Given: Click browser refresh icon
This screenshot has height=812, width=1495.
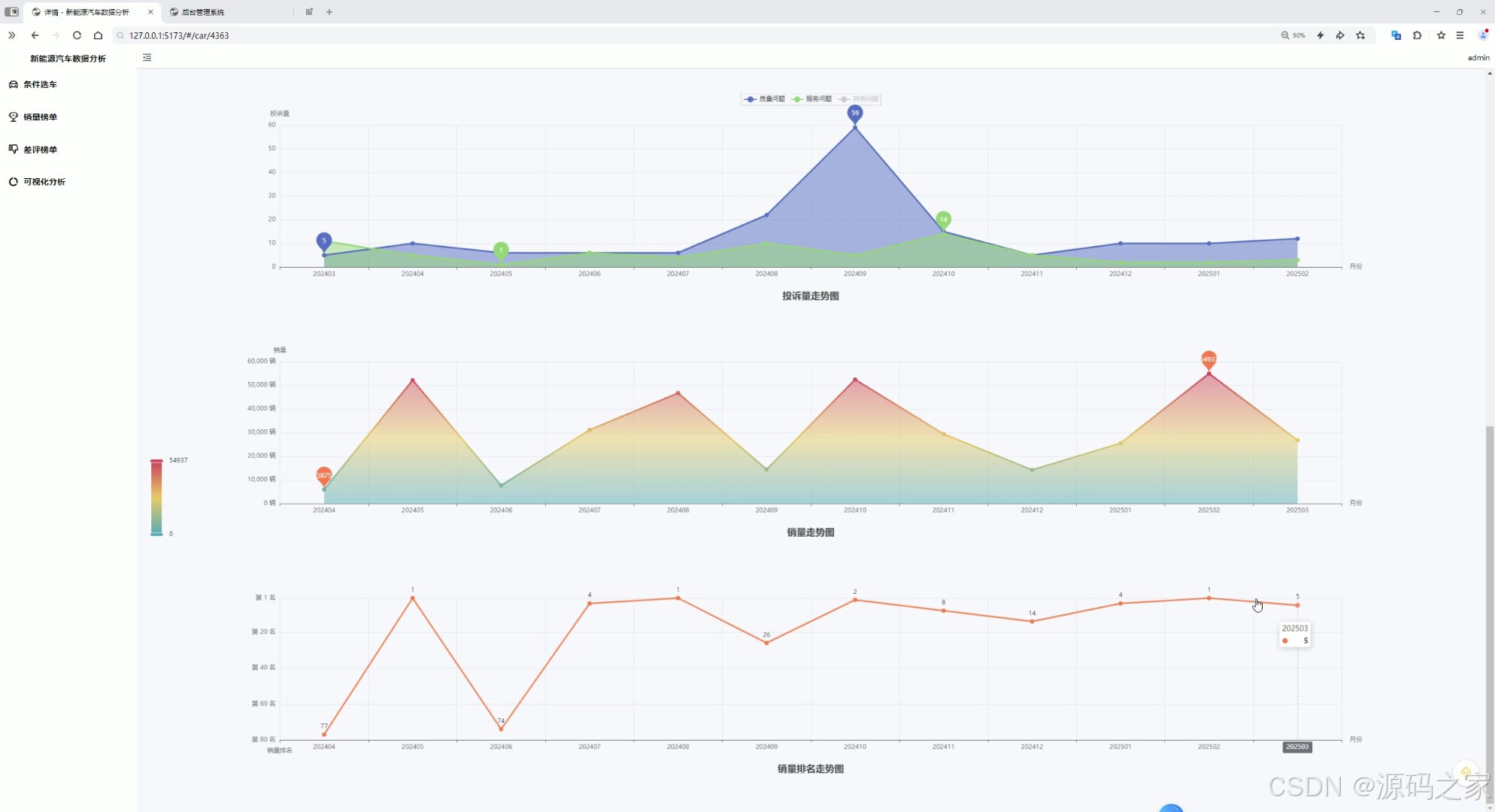Looking at the screenshot, I should click(77, 35).
